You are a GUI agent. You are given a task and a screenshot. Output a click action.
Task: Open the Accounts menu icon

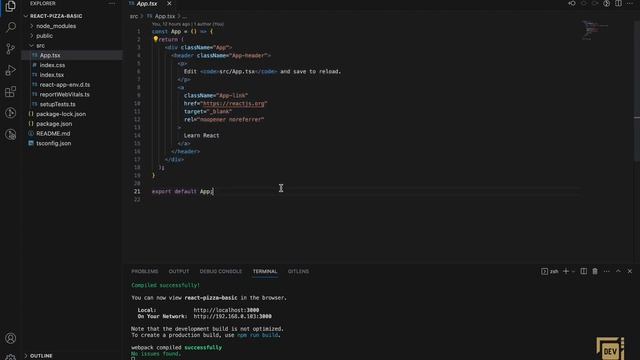[x=11, y=338]
